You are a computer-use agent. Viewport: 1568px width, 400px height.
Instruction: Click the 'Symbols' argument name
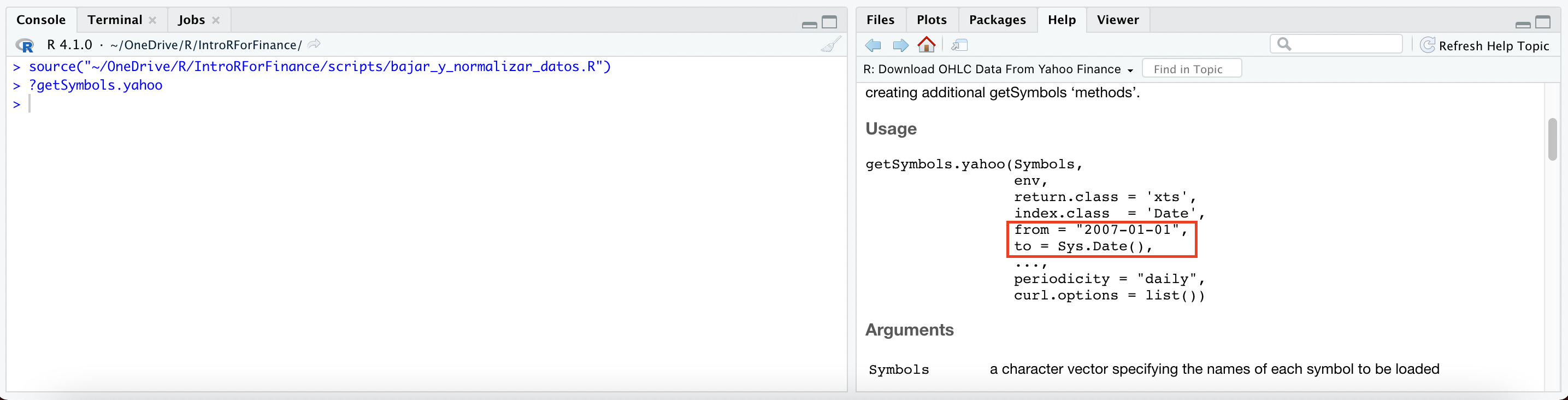click(898, 369)
